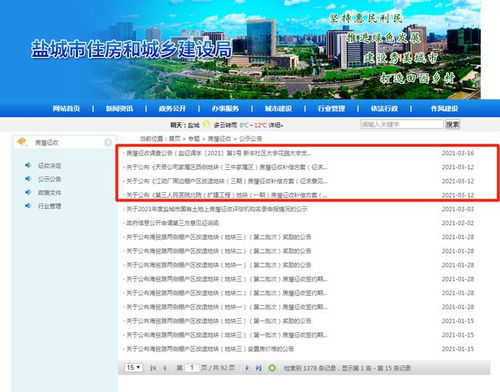Screen dimensions: 500x392
Task: Click the first-page pager icon
Action: 153,368
